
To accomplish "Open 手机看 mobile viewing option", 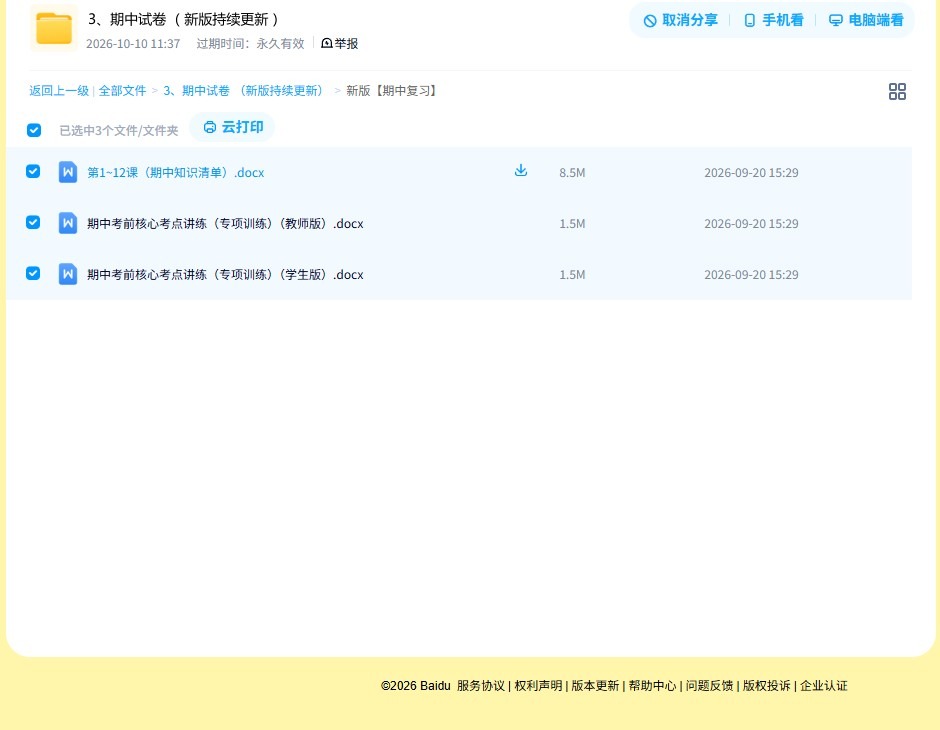I will [773, 20].
